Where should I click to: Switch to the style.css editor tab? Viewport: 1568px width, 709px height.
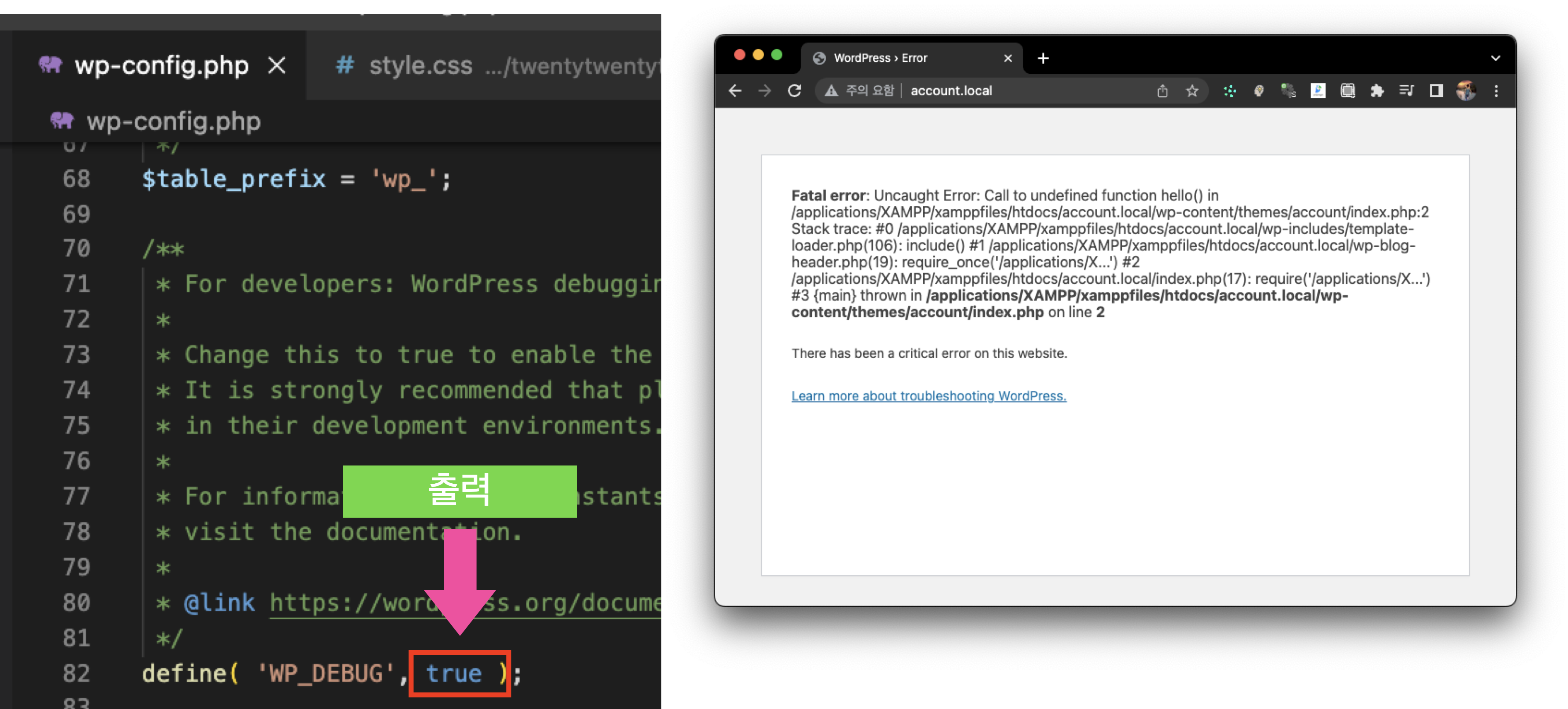420,66
